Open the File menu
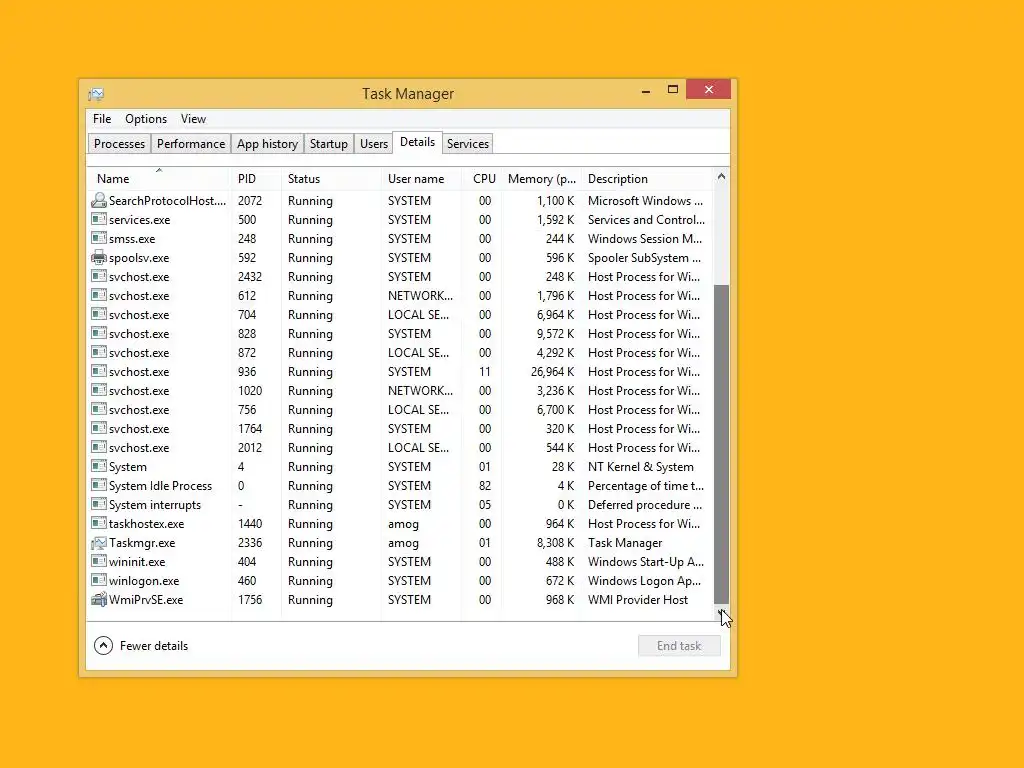This screenshot has height=768, width=1024. (102, 119)
